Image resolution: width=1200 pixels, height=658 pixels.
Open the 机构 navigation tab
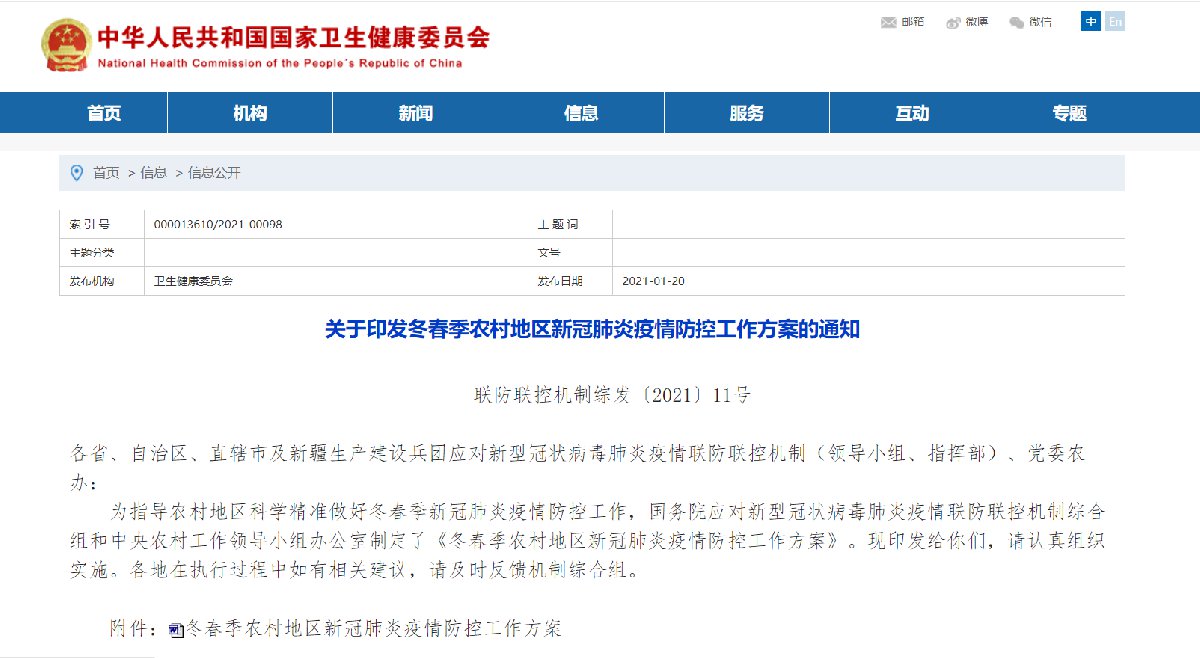[x=250, y=113]
